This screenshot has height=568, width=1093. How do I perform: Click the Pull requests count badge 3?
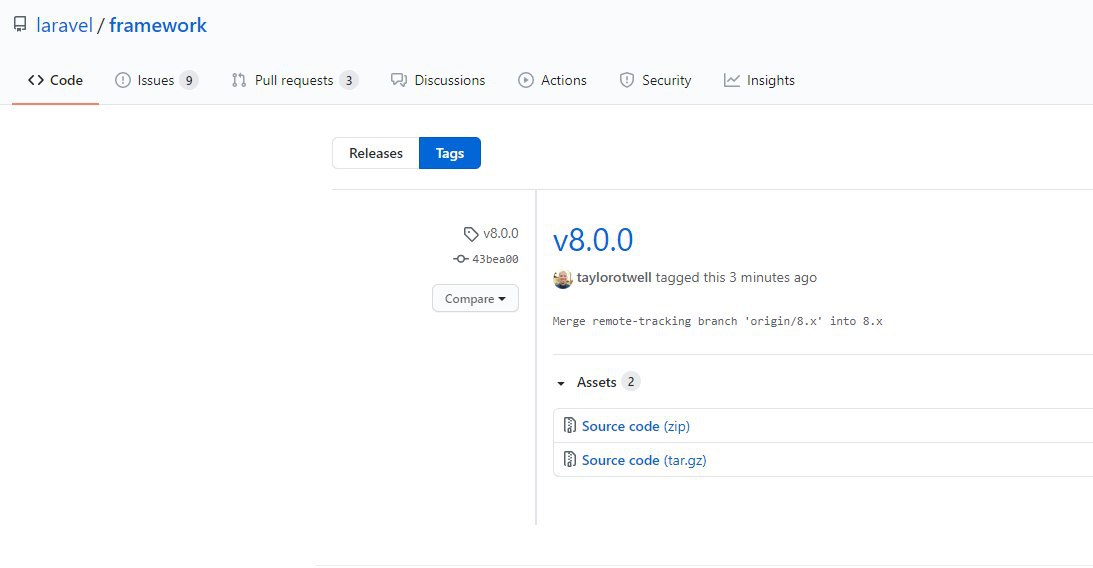tap(349, 80)
